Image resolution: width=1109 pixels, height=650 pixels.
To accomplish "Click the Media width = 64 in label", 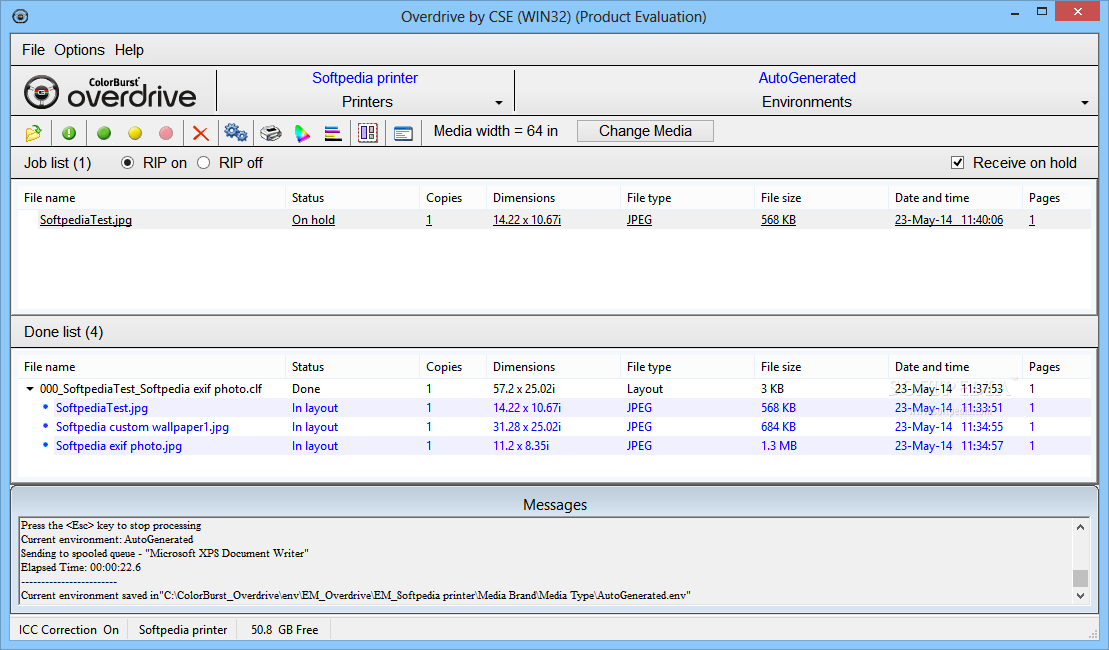I will click(495, 131).
